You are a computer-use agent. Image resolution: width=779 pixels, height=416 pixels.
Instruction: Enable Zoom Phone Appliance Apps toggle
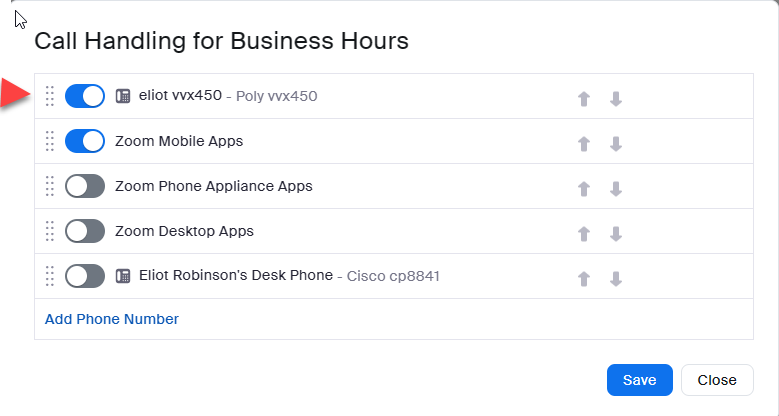pos(85,186)
